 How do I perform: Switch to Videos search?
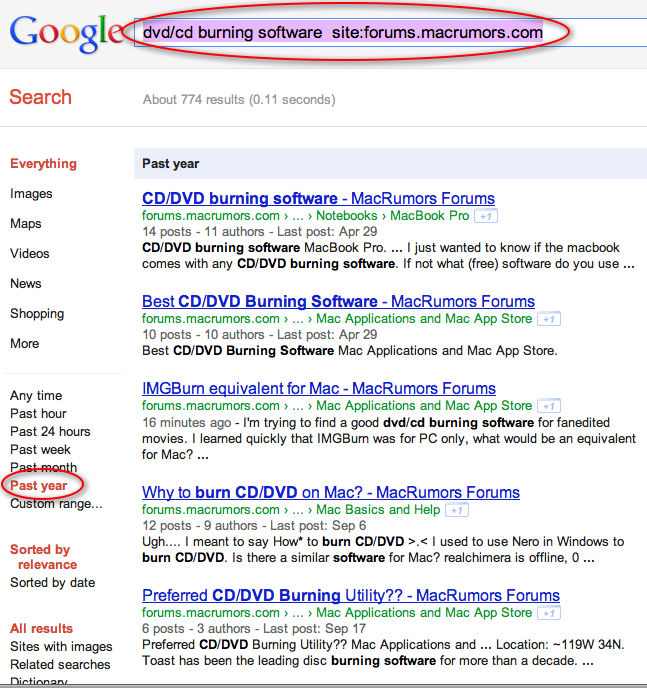(30, 254)
